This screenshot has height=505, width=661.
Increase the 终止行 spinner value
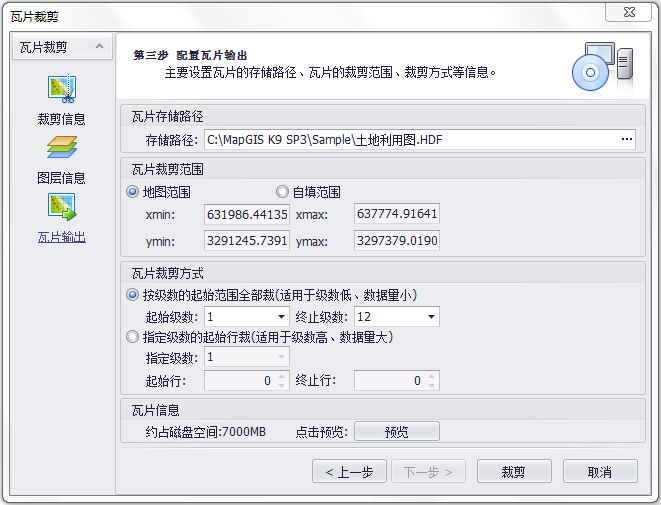[432, 376]
